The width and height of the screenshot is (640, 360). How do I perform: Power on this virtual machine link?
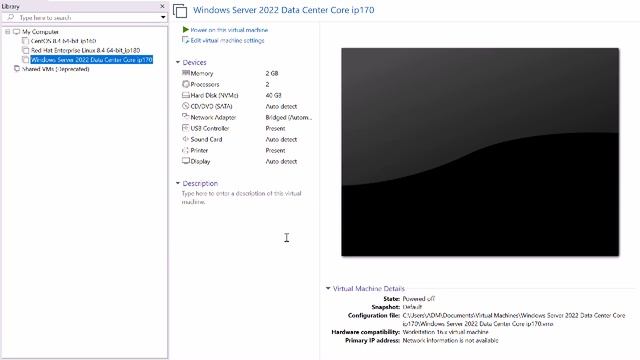(229, 30)
